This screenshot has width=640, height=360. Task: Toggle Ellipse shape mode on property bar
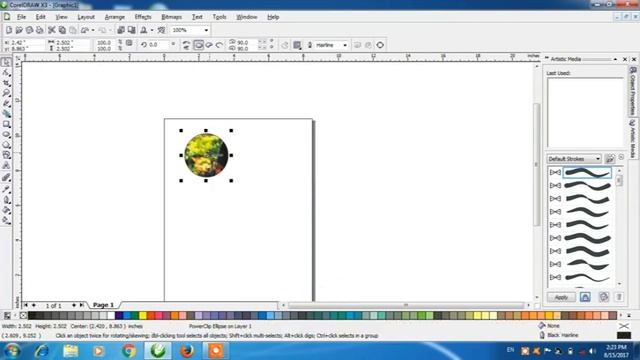198,45
